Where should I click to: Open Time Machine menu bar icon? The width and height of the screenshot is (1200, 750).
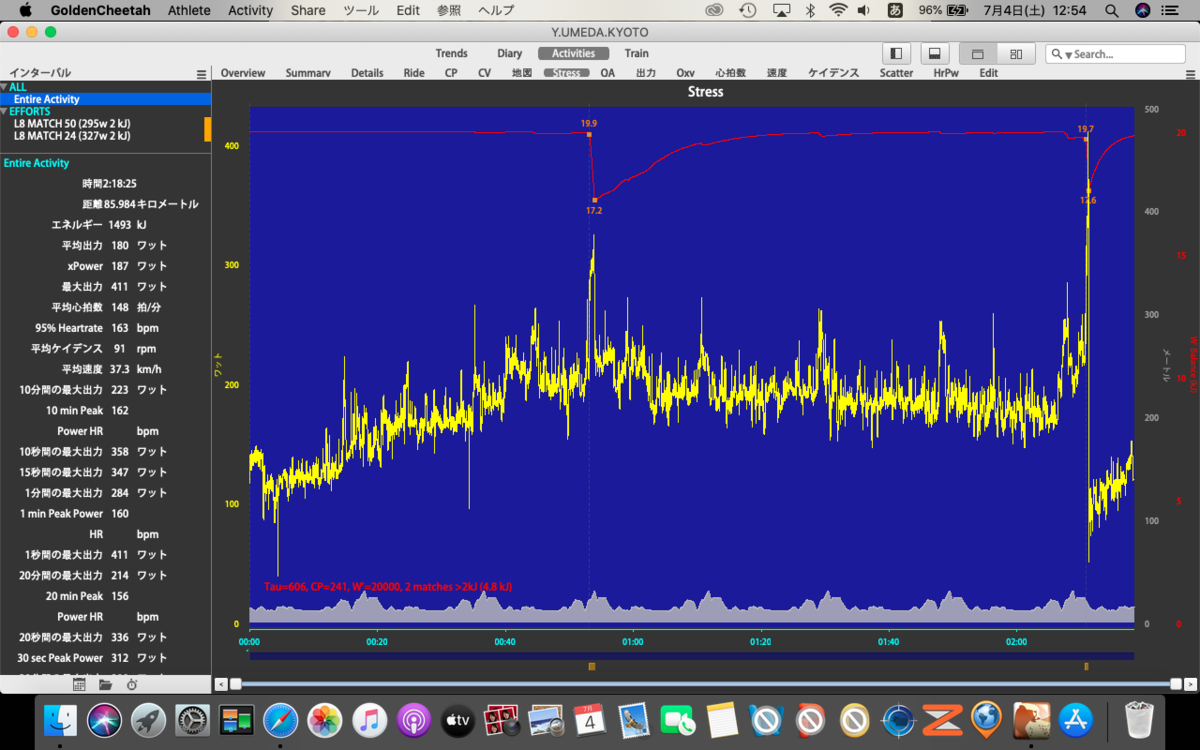tap(748, 10)
